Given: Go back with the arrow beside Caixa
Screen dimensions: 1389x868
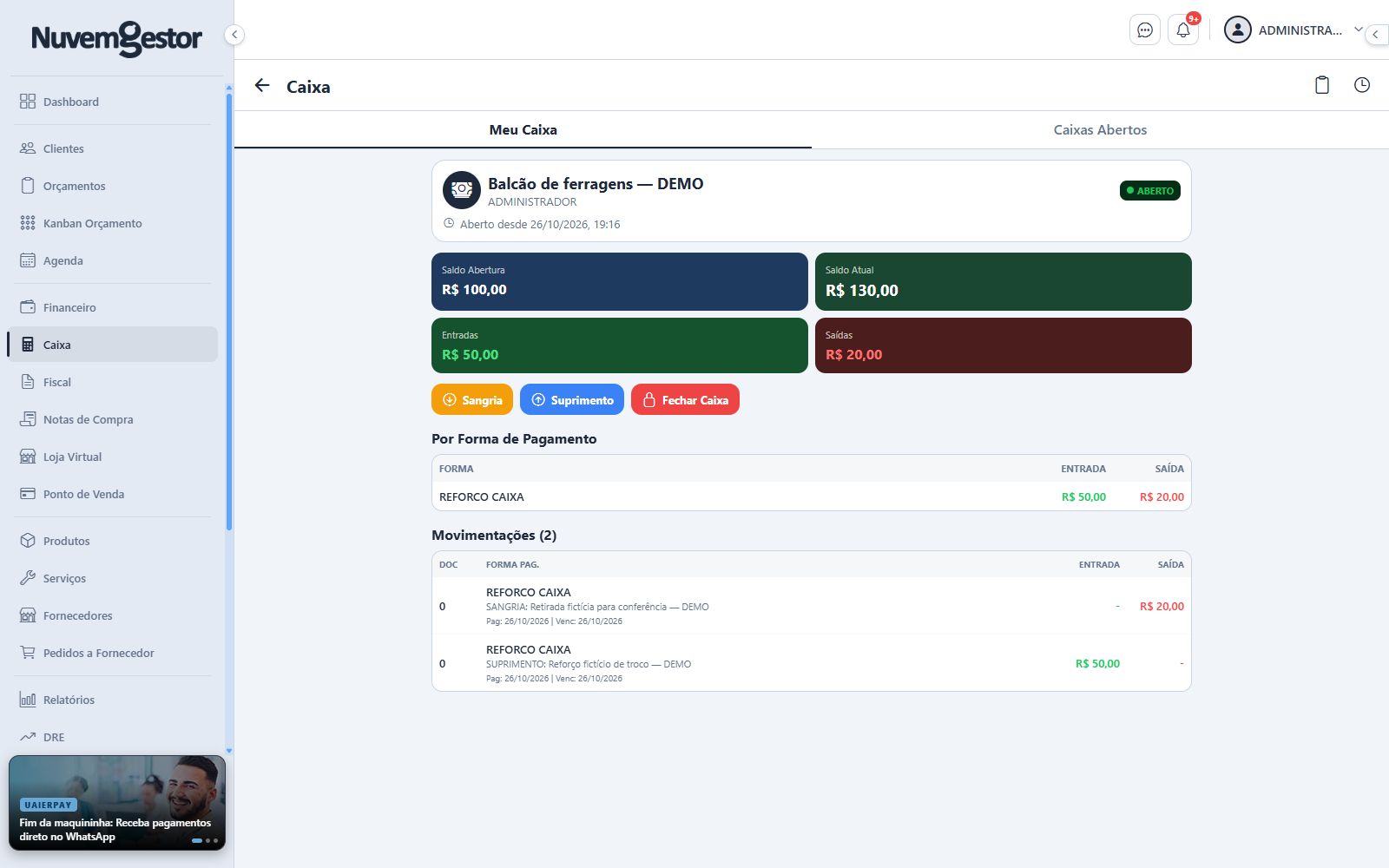Looking at the screenshot, I should coord(262,85).
